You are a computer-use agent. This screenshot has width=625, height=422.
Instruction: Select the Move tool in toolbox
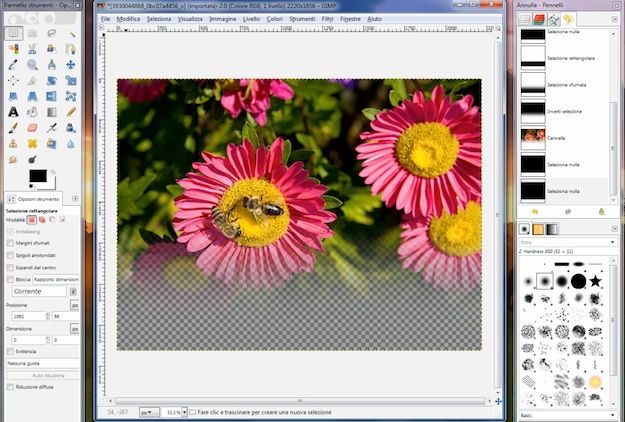(71, 65)
